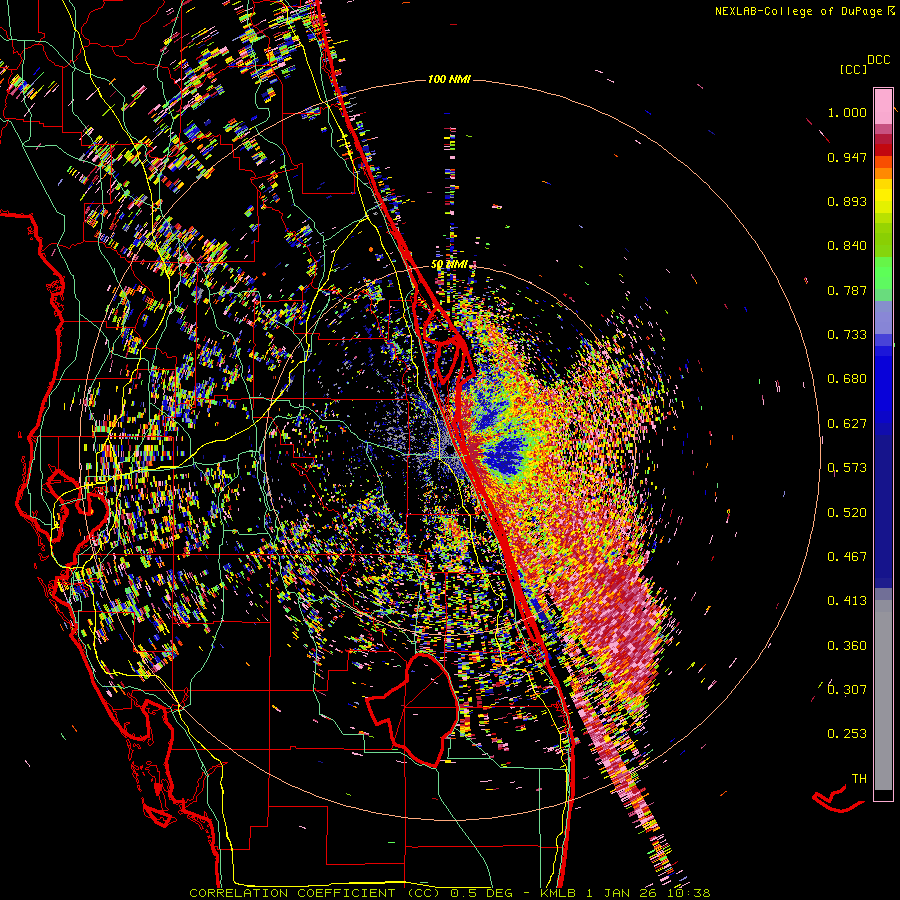Viewport: 900px width, 900px height.
Task: Pick the pink swatch beside 1.000
Action: (x=883, y=106)
